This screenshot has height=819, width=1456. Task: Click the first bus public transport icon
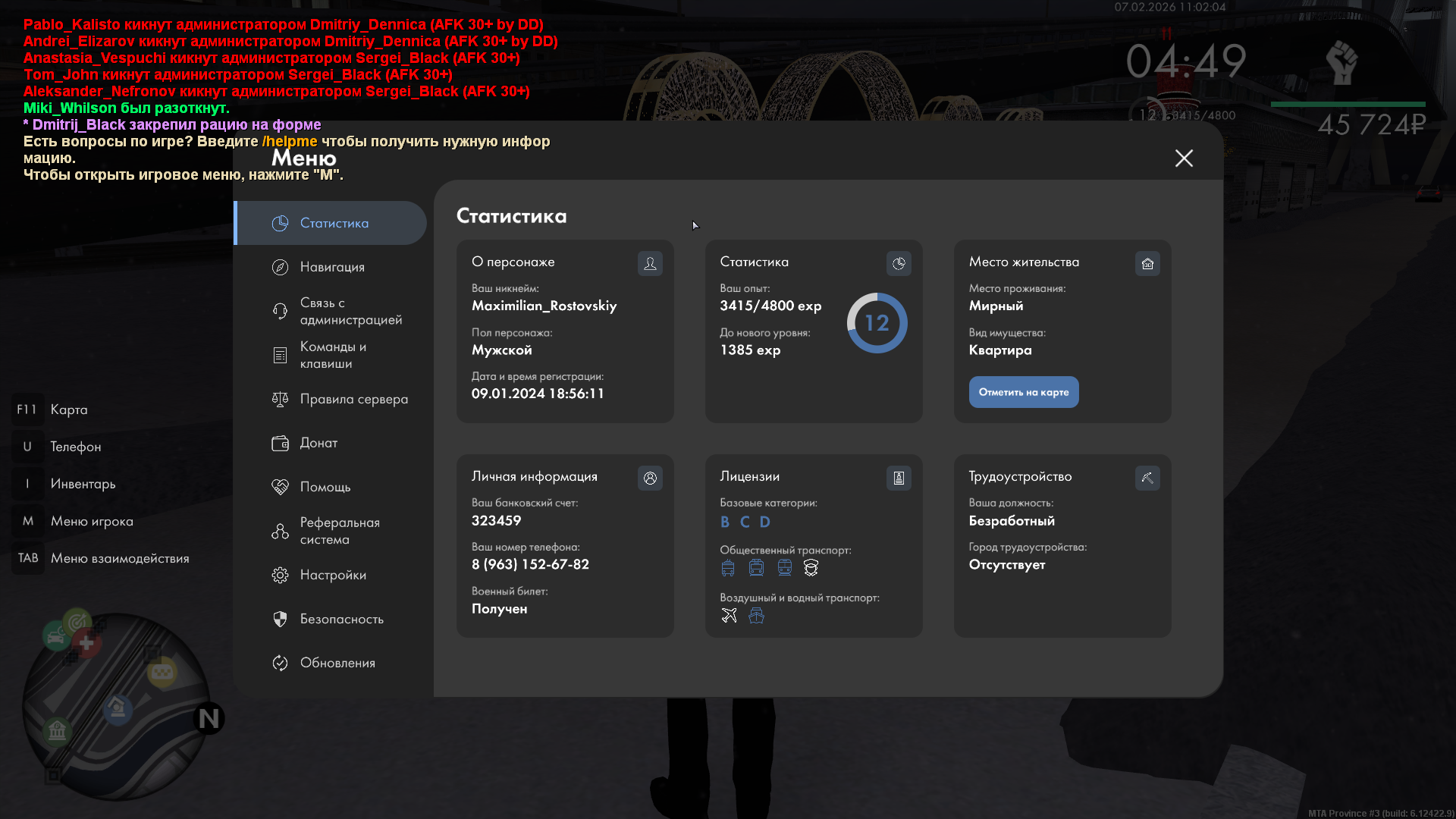point(728,568)
